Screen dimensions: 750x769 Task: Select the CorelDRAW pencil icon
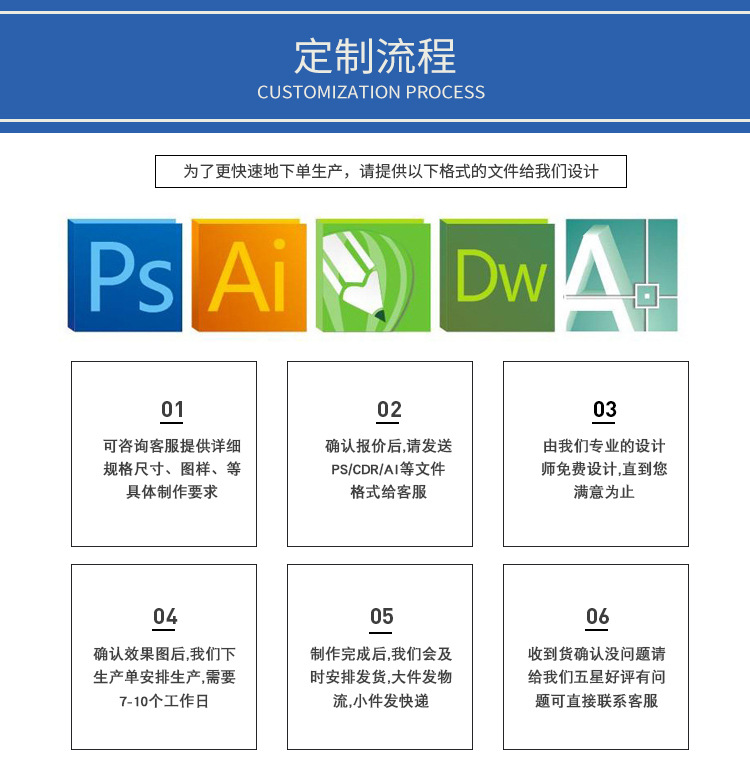(373, 276)
